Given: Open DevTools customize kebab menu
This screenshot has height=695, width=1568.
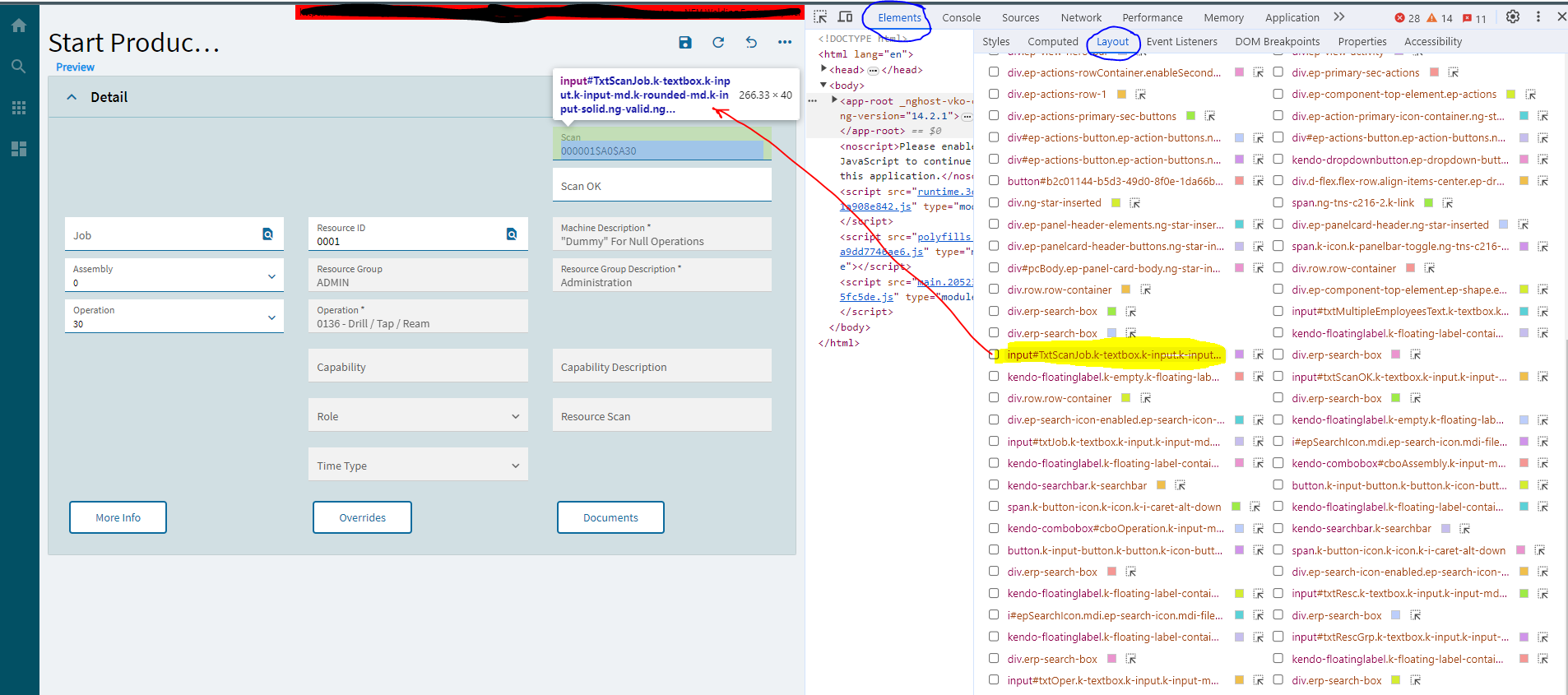Looking at the screenshot, I should point(1538,17).
